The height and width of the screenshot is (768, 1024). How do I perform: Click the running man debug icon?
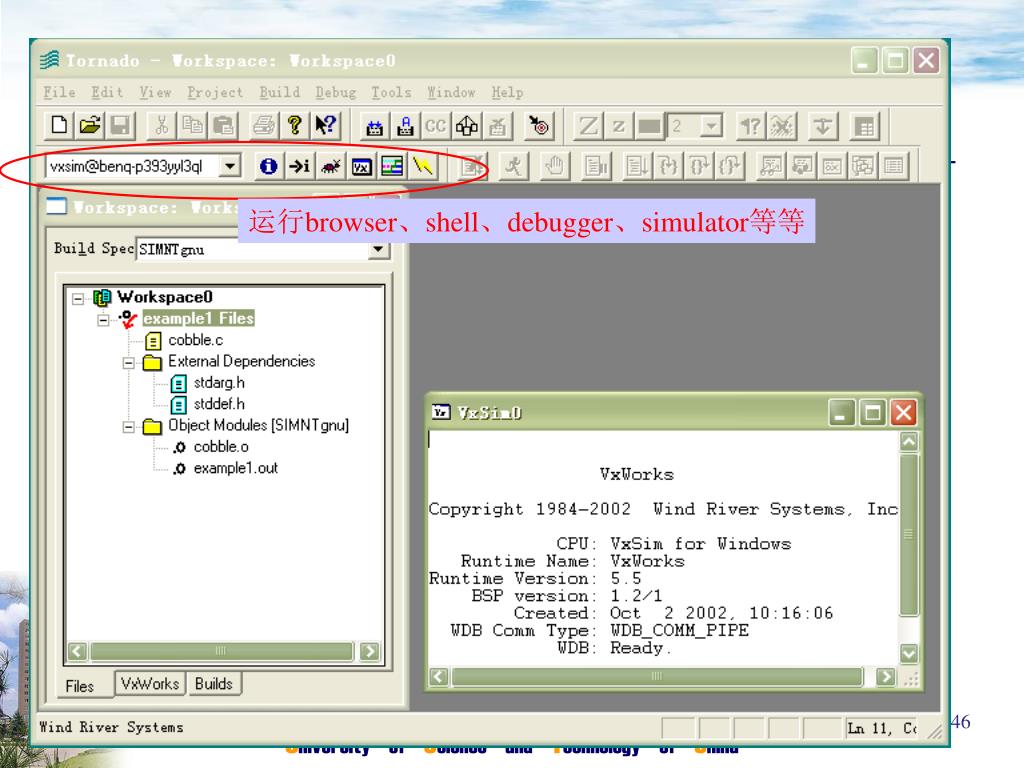pyautogui.click(x=513, y=167)
